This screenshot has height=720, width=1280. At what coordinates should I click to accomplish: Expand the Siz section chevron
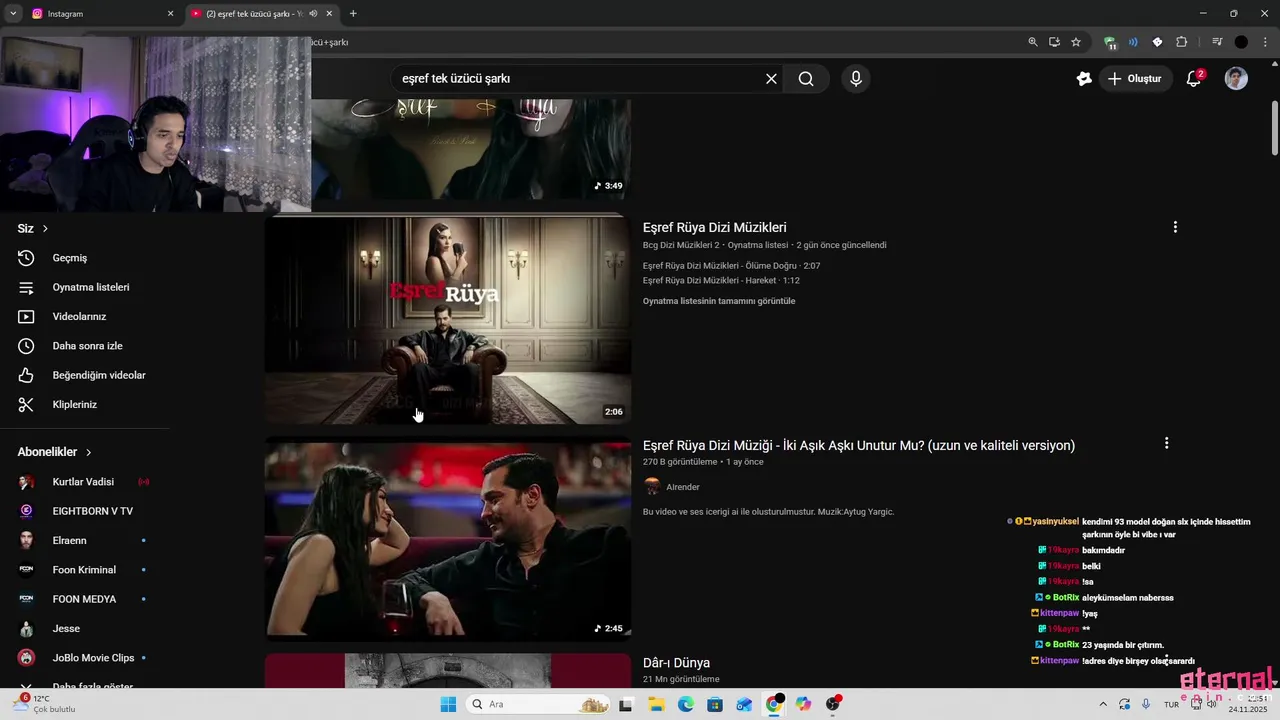[45, 229]
